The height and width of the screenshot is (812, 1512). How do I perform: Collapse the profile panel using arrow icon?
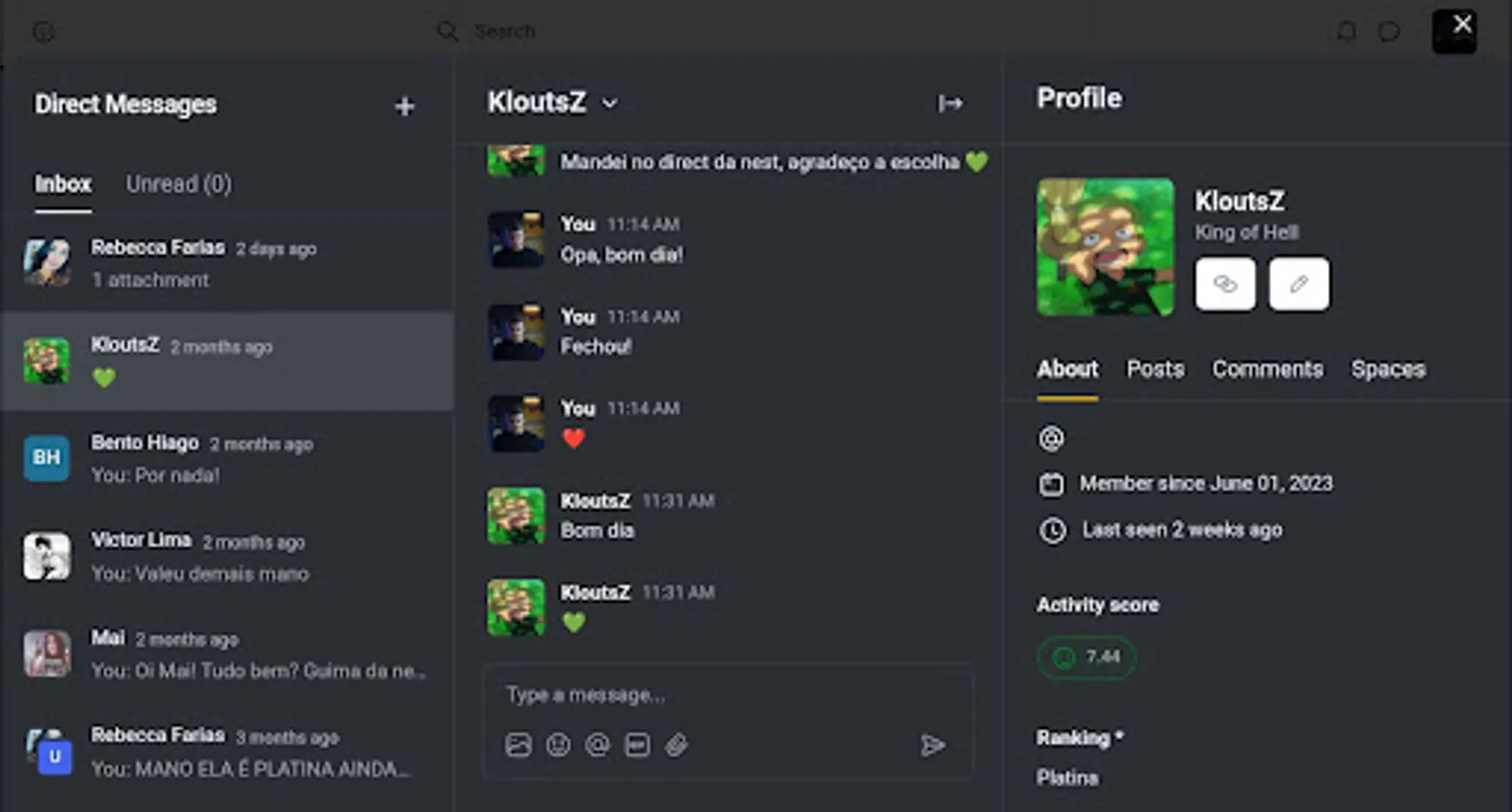tap(950, 104)
